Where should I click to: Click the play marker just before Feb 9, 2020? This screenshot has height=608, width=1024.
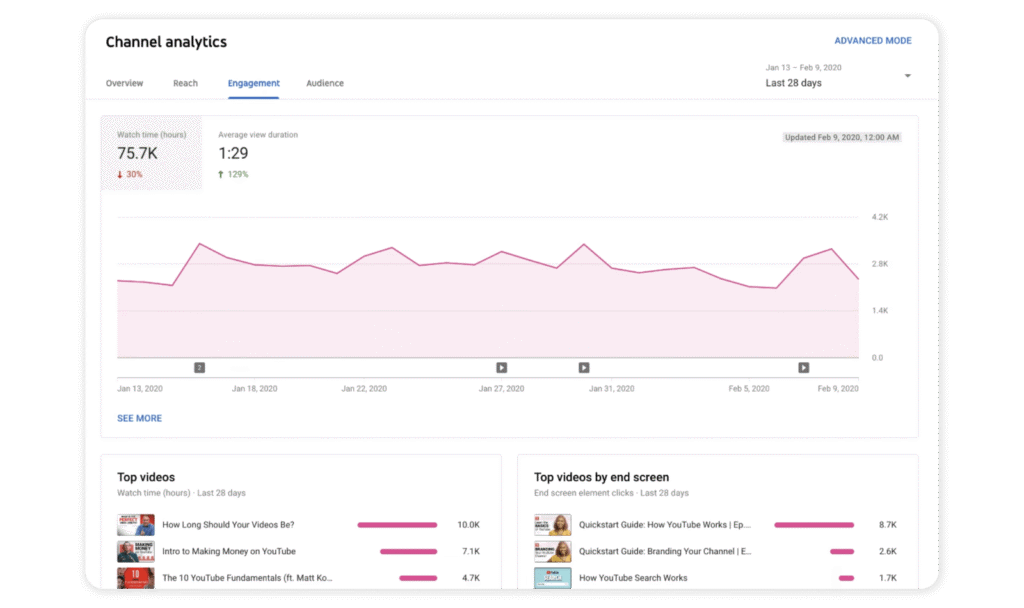tap(803, 368)
